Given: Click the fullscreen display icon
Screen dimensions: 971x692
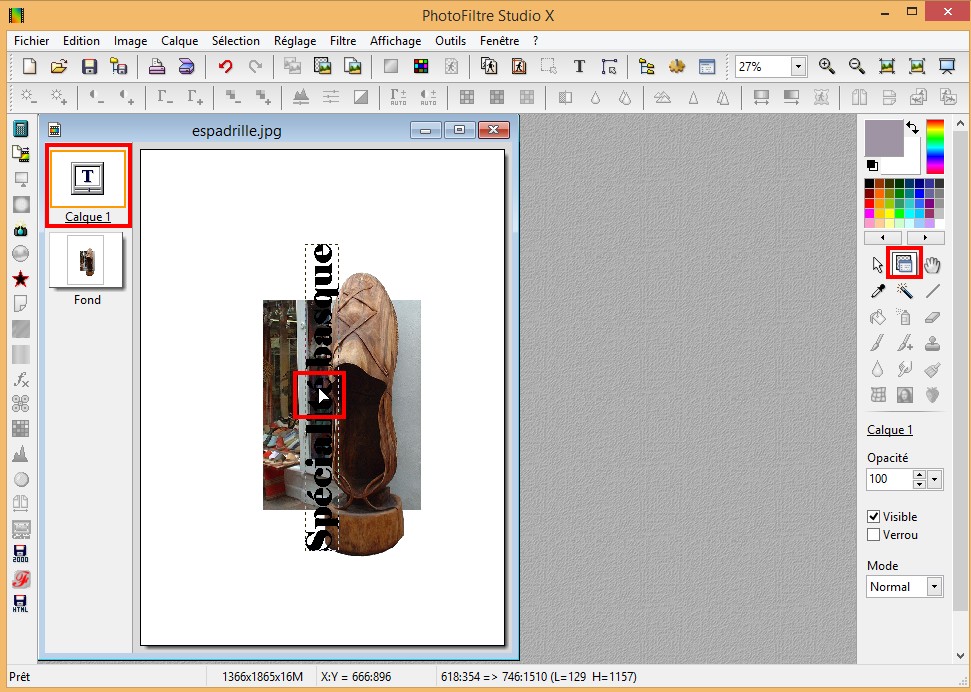Looking at the screenshot, I should (947, 66).
